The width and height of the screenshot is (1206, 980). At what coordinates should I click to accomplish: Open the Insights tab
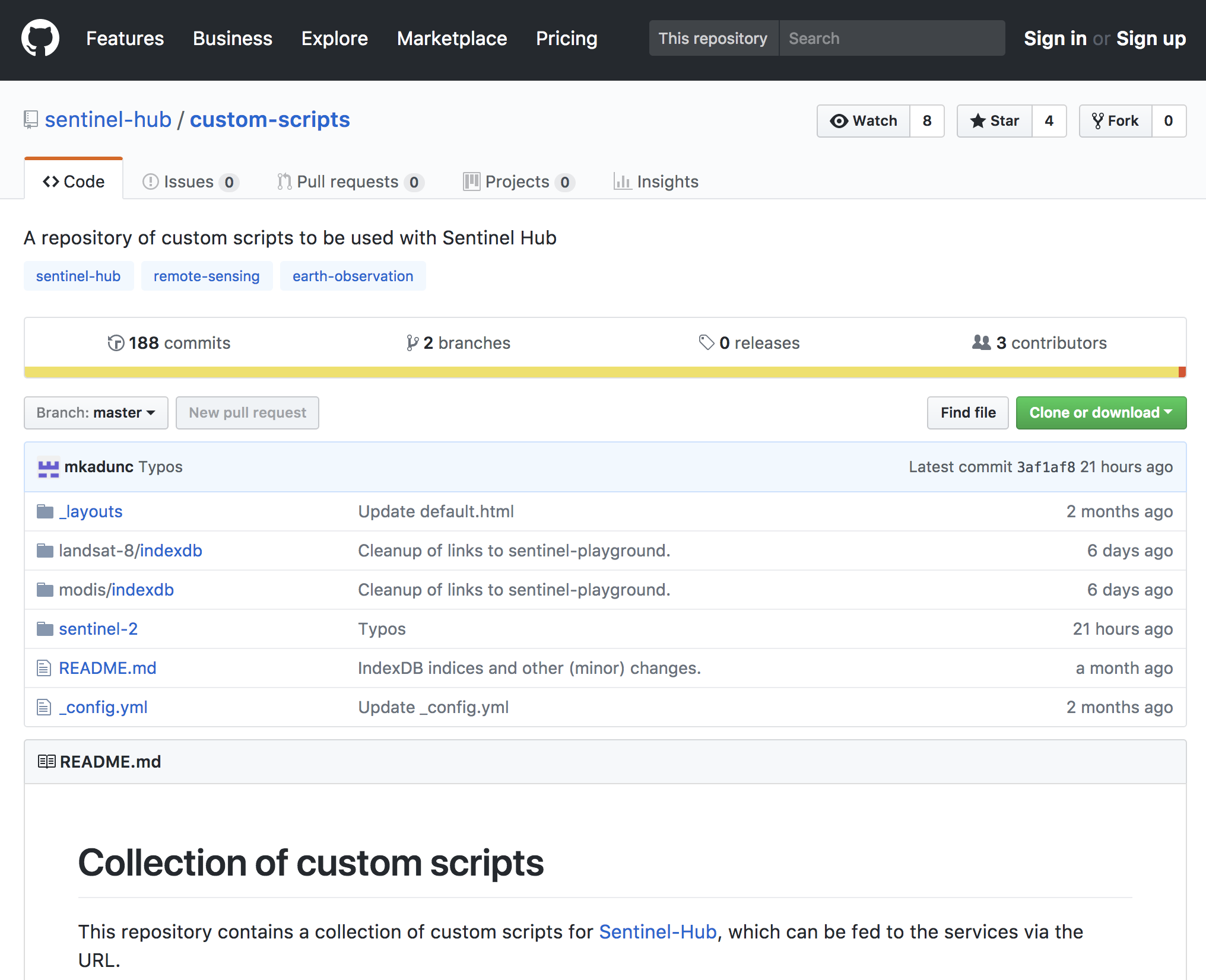point(656,182)
